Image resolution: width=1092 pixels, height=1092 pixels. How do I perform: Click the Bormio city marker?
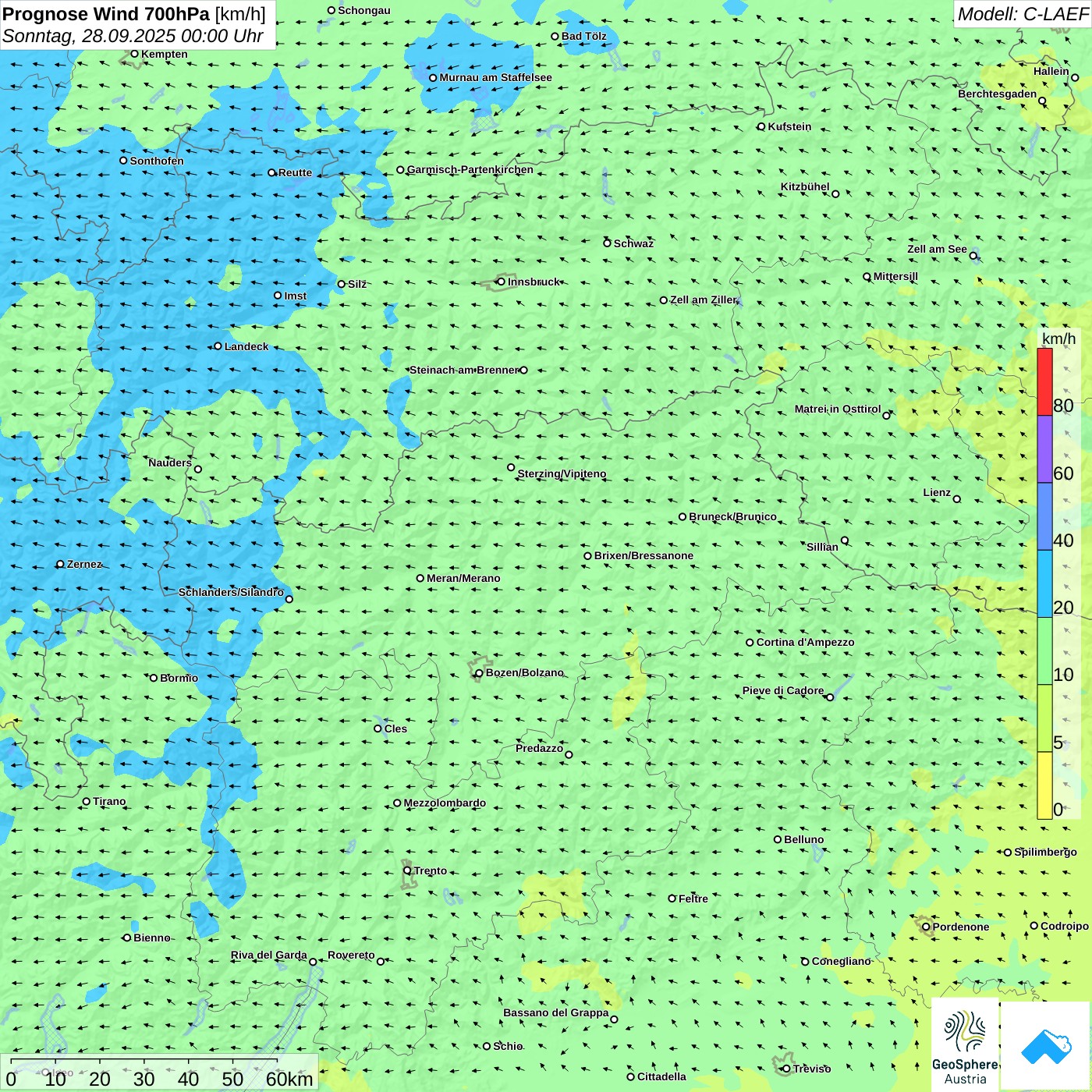[154, 678]
